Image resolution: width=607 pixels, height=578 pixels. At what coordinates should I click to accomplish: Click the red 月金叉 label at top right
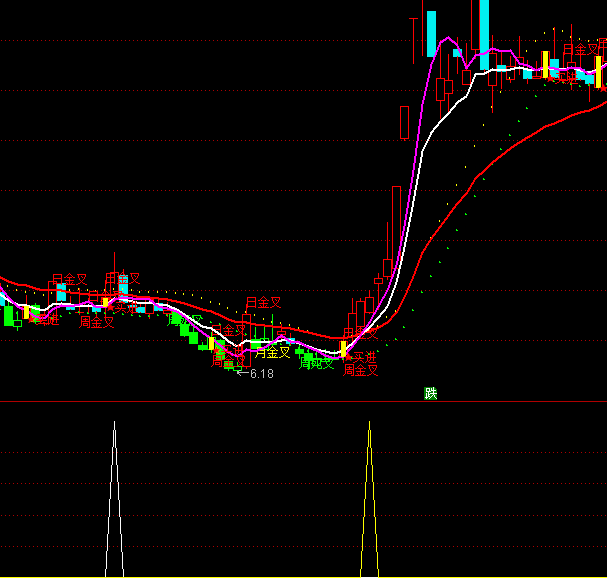click(x=580, y=49)
